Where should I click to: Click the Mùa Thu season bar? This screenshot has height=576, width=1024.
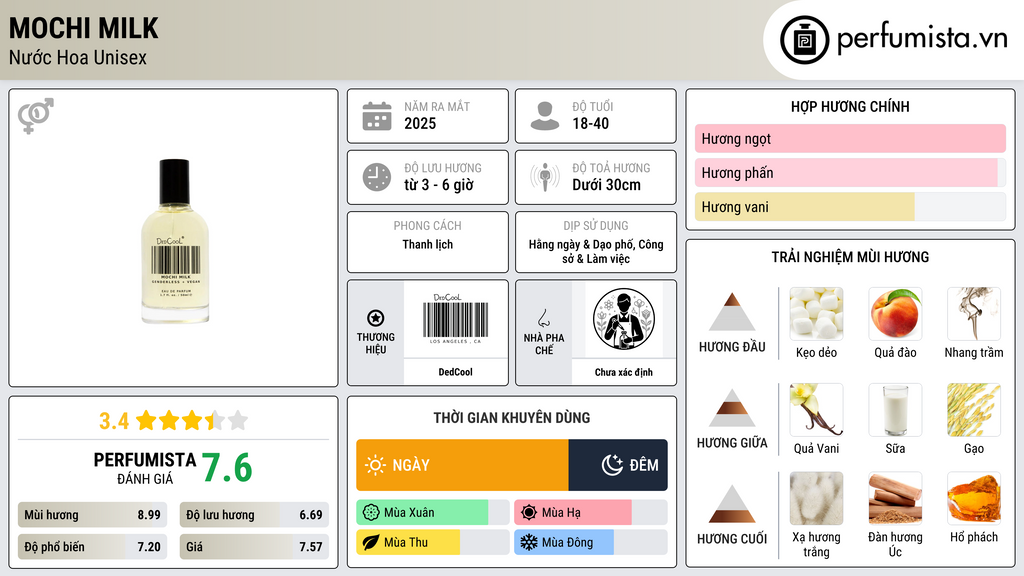tap(432, 543)
